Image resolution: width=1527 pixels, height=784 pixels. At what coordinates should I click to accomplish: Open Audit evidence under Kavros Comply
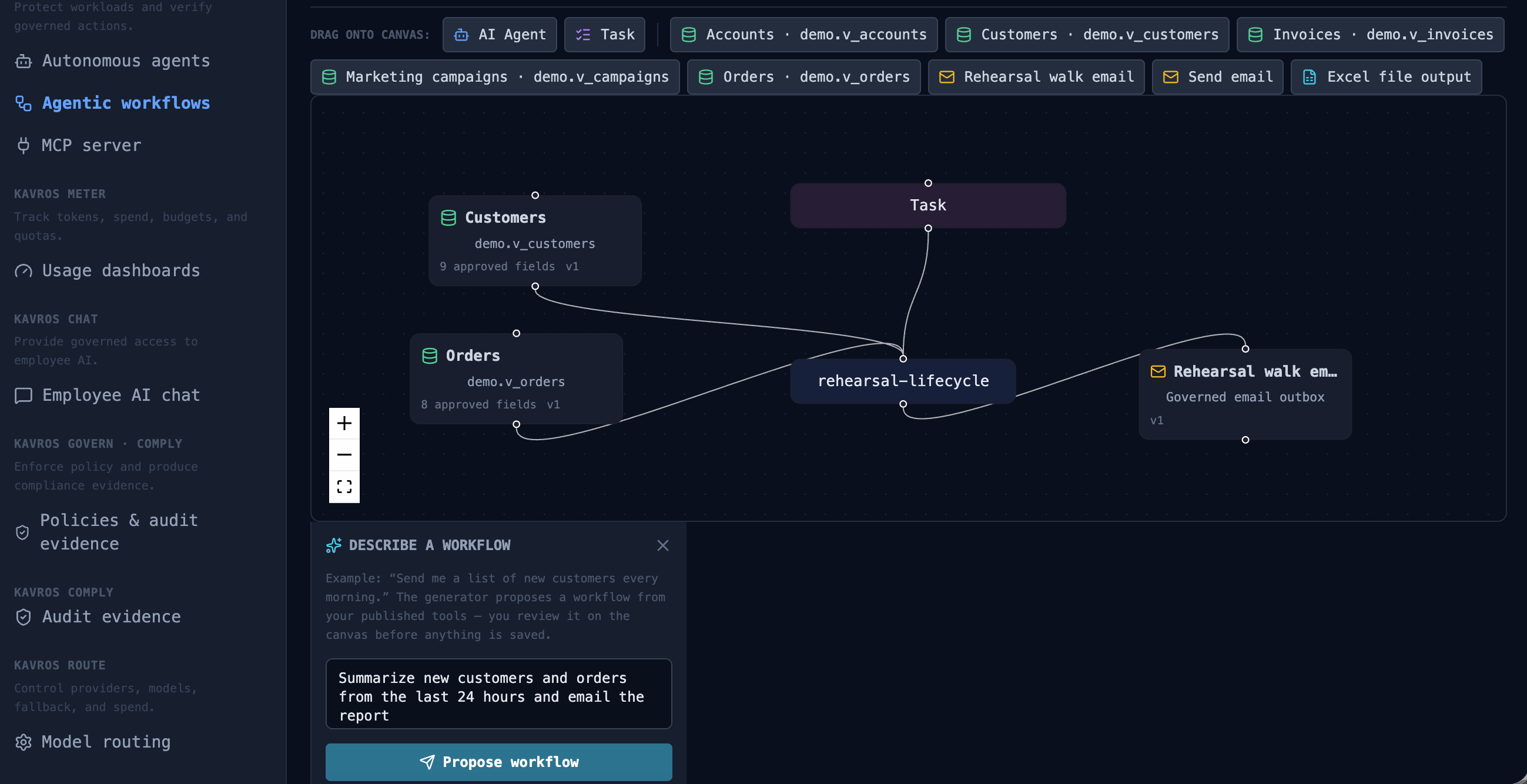98,617
